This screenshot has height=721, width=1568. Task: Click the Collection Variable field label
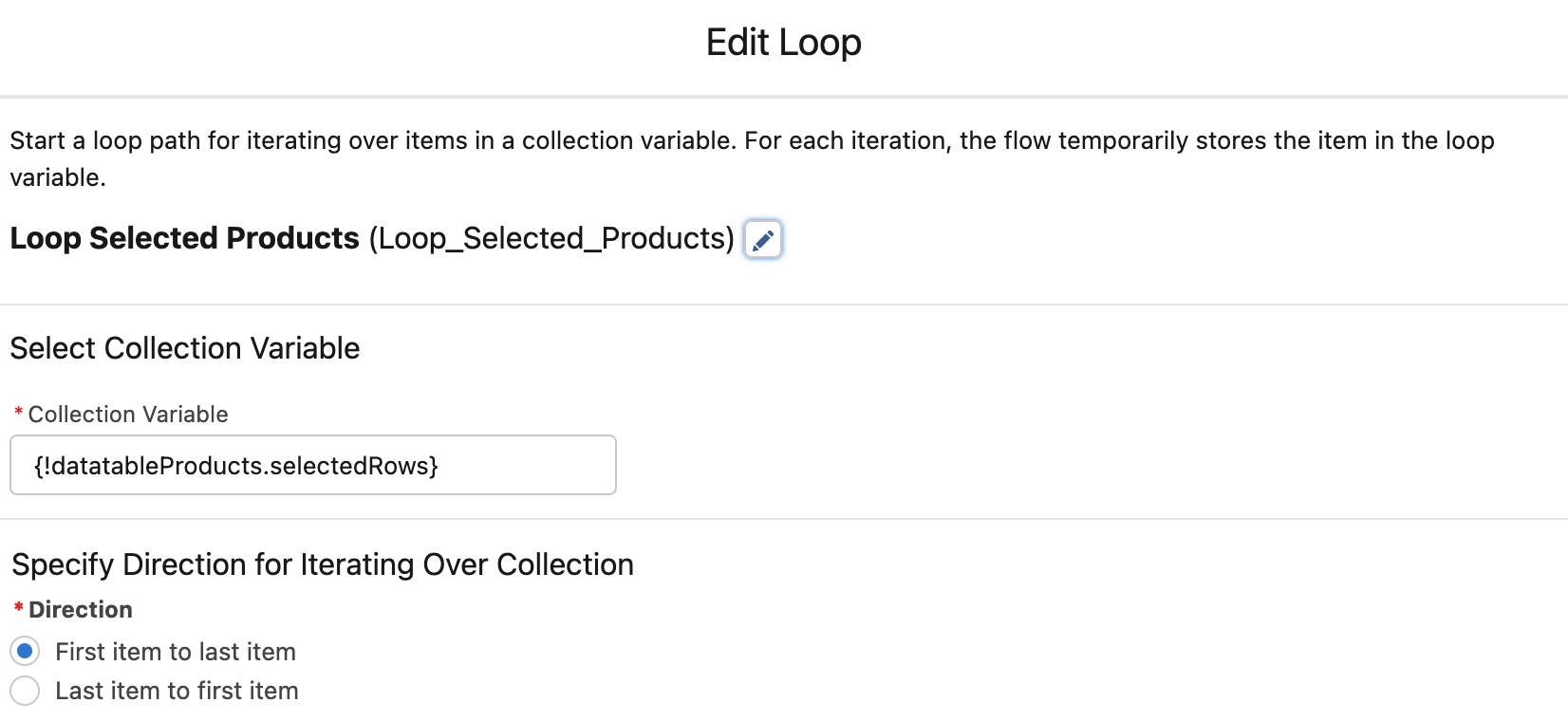(127, 415)
